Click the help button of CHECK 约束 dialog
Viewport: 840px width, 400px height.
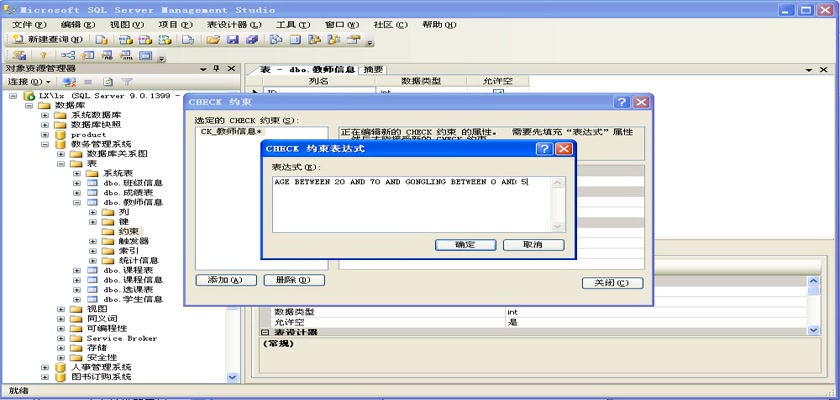click(621, 102)
